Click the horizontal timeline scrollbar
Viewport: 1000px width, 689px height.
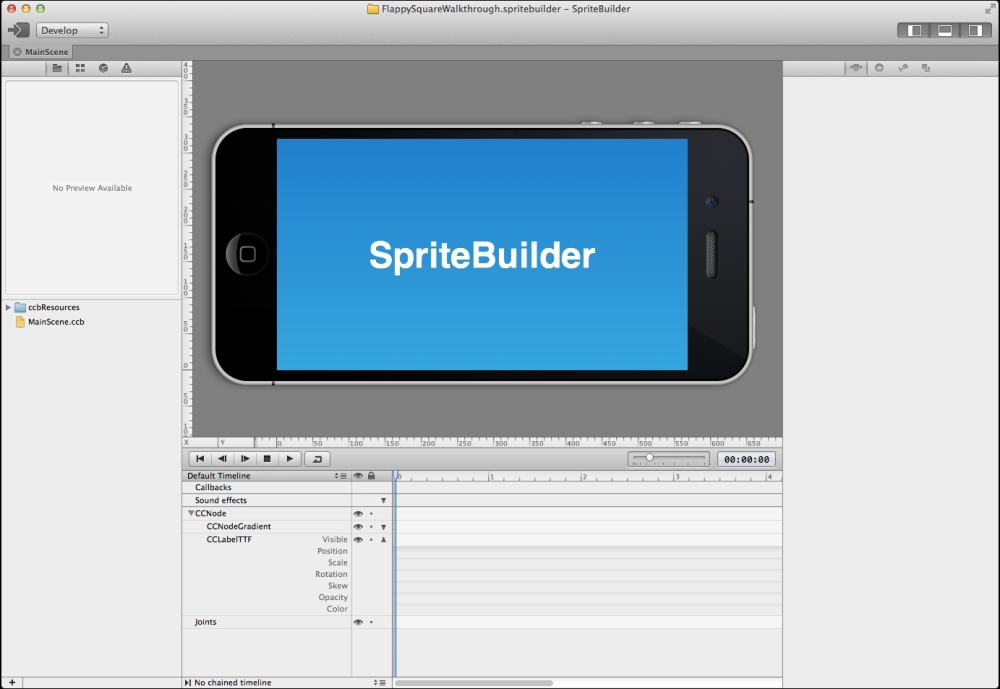point(474,683)
